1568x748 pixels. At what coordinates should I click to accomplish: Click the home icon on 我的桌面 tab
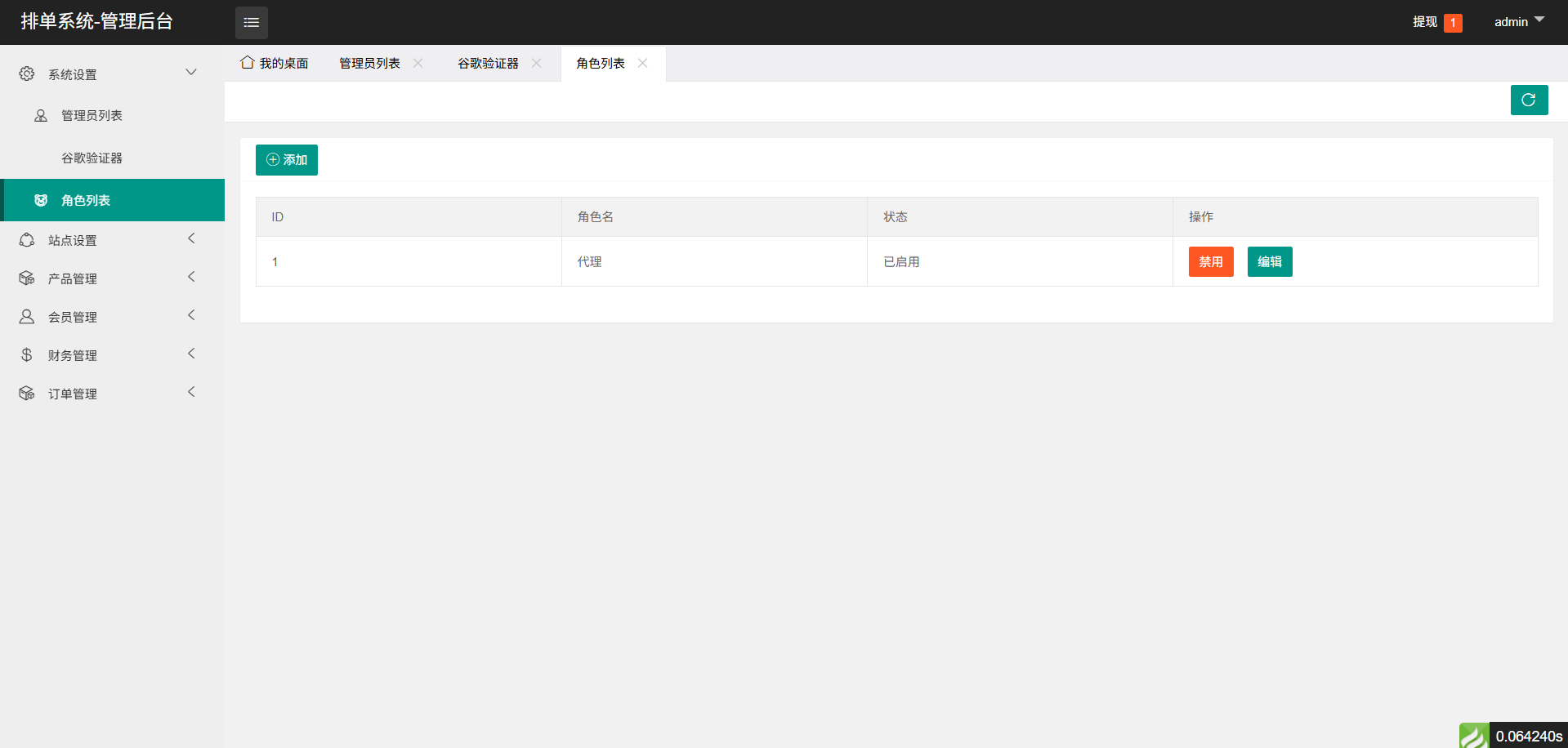(x=247, y=63)
